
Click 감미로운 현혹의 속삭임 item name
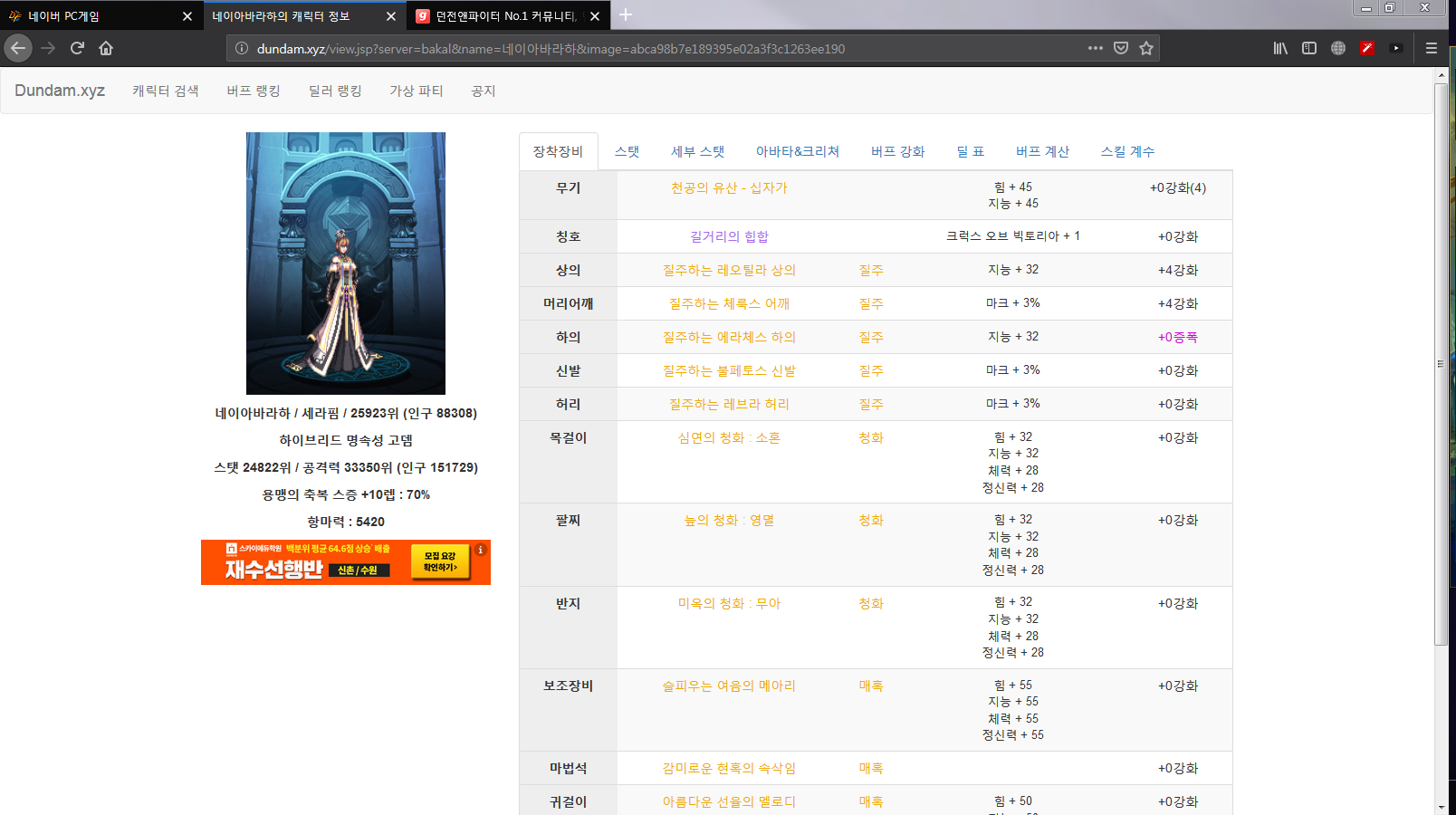click(729, 768)
